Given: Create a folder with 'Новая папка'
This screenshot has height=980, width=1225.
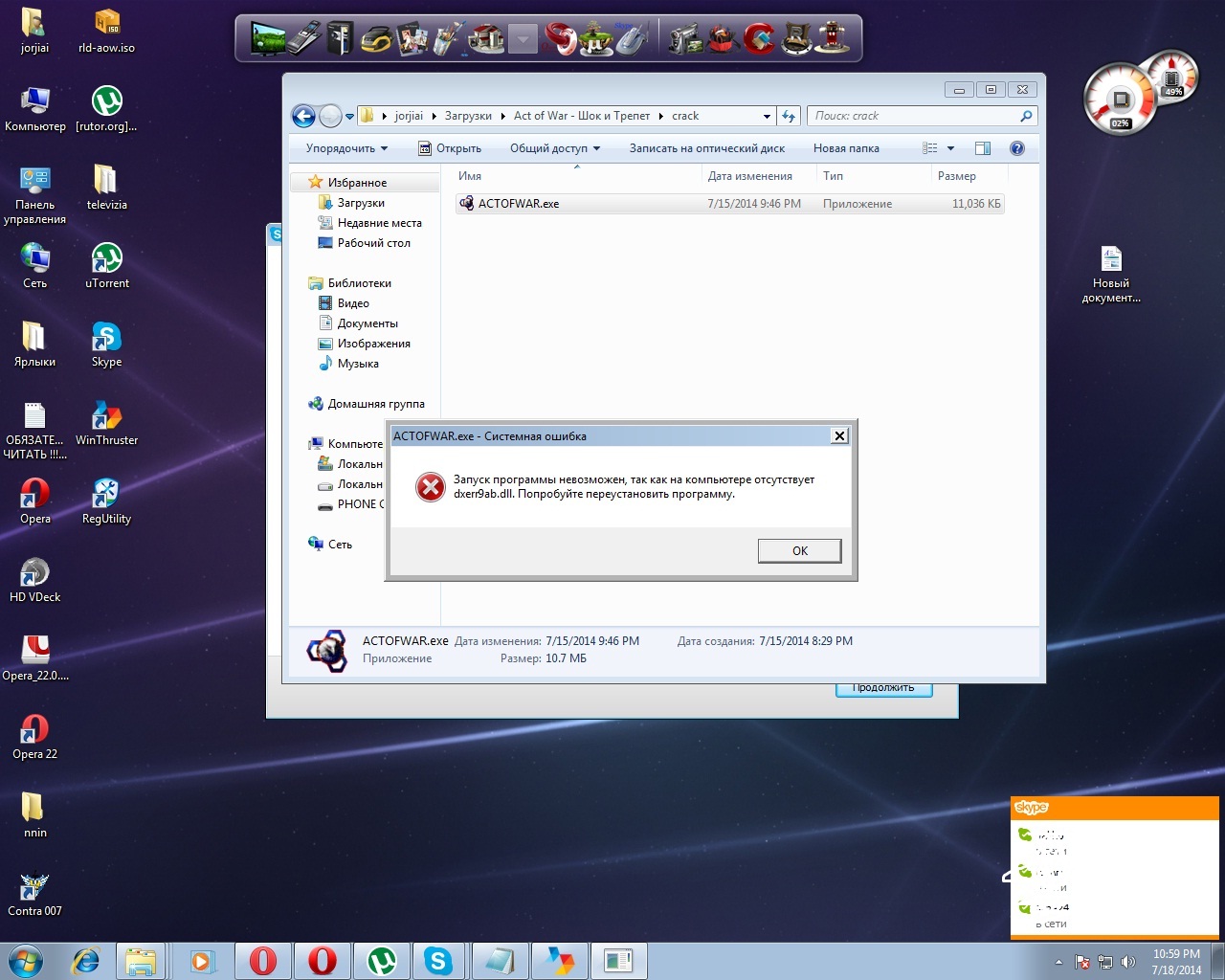Looking at the screenshot, I should coord(846,148).
